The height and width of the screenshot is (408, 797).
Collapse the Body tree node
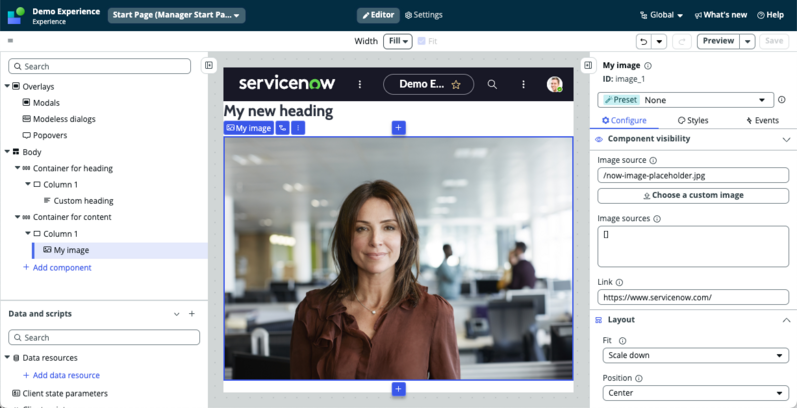7,151
